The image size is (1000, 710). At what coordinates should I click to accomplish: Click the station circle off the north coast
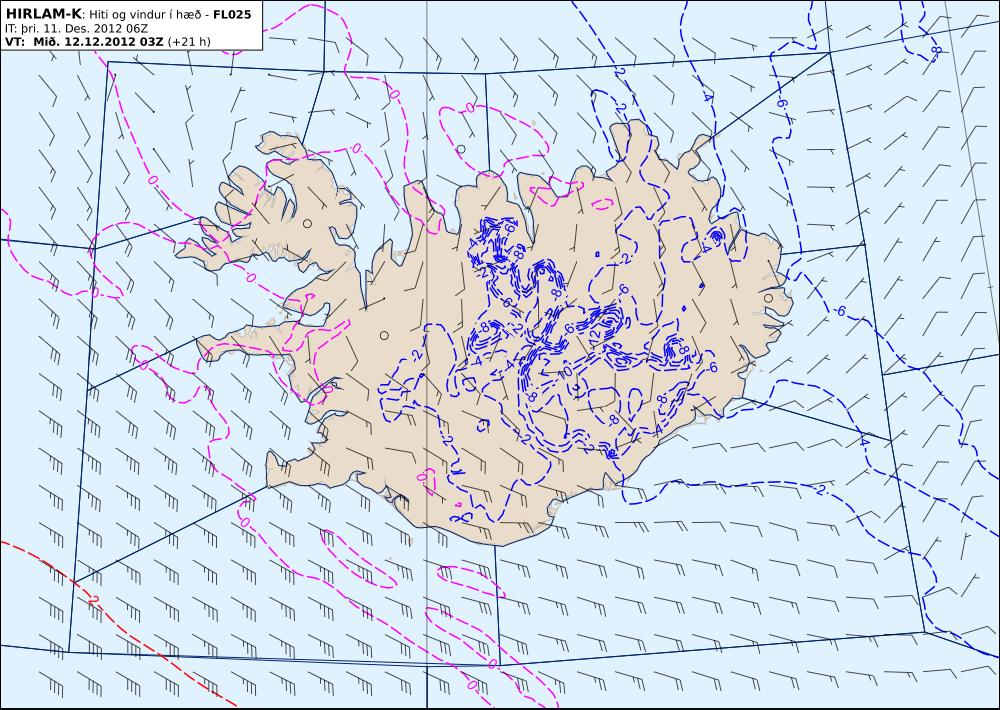460,149
